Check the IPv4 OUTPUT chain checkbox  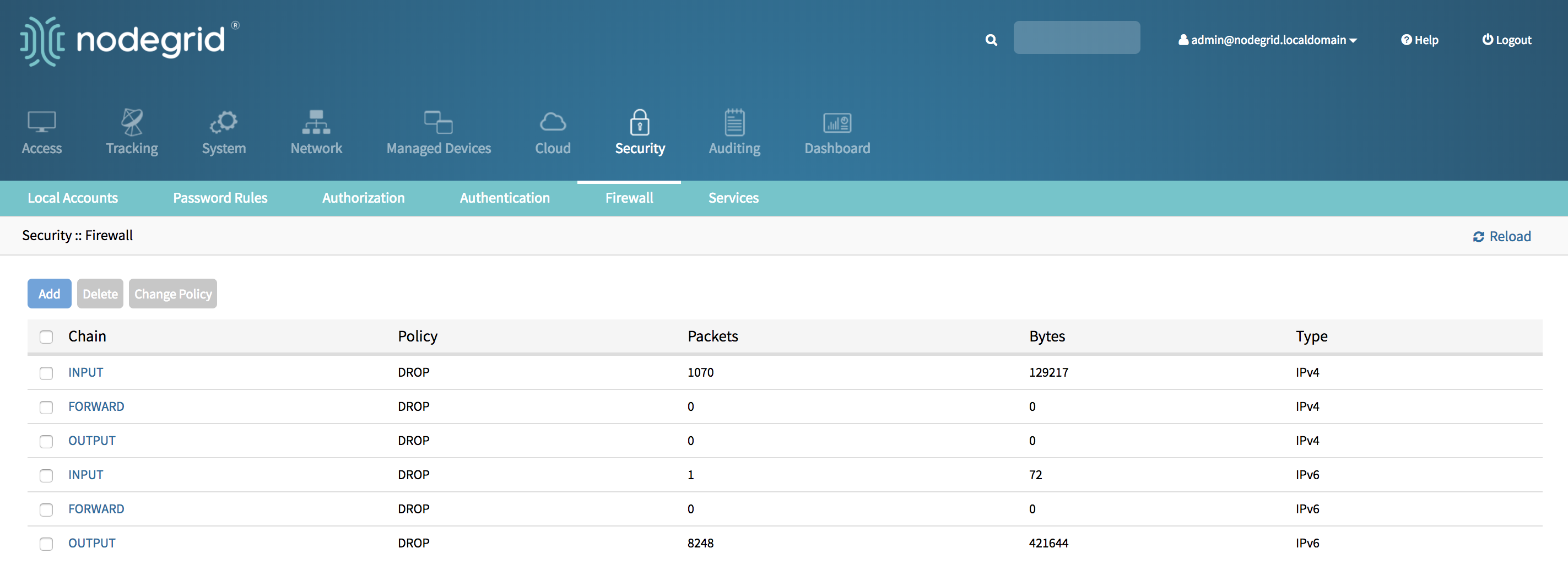[46, 441]
